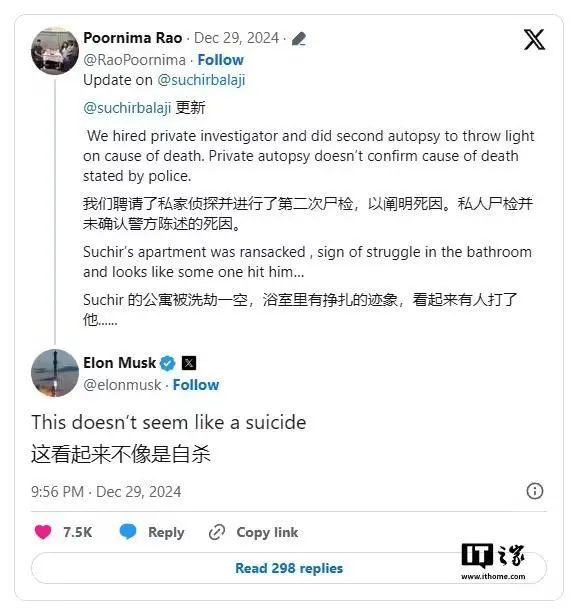
Task: Click the Copy link text
Action: pyautogui.click(x=267, y=532)
